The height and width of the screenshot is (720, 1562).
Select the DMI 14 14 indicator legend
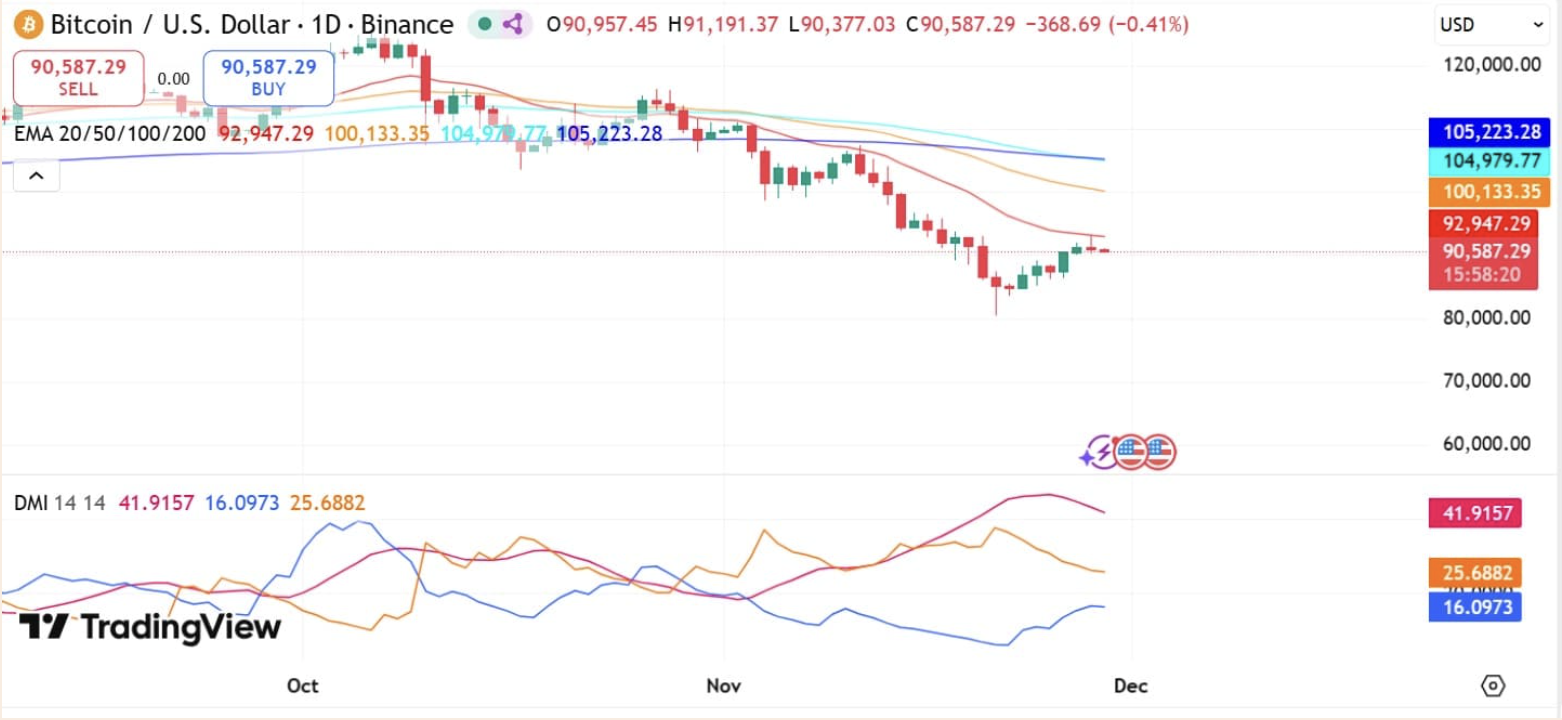(x=60, y=503)
